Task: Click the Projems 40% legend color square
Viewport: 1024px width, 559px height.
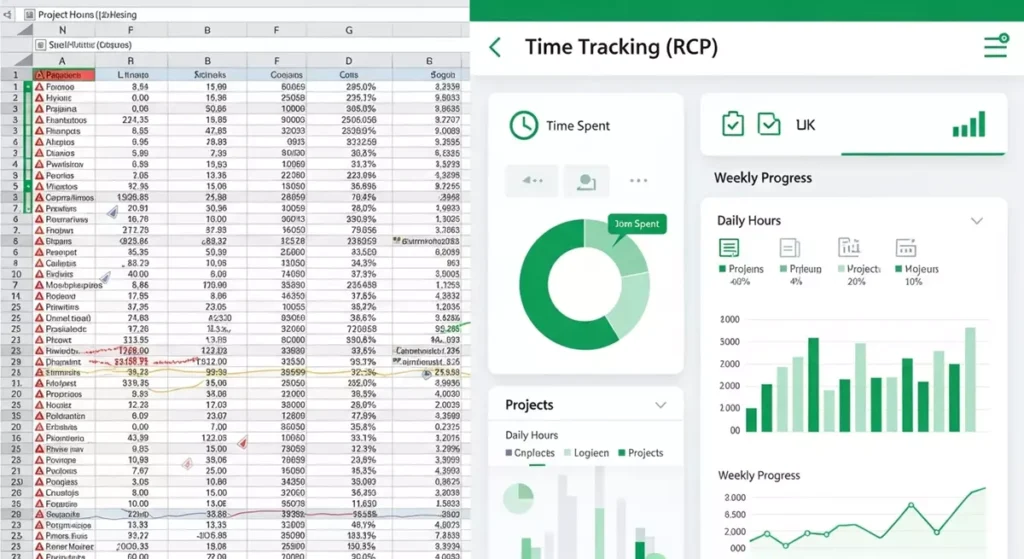Action: point(722,268)
